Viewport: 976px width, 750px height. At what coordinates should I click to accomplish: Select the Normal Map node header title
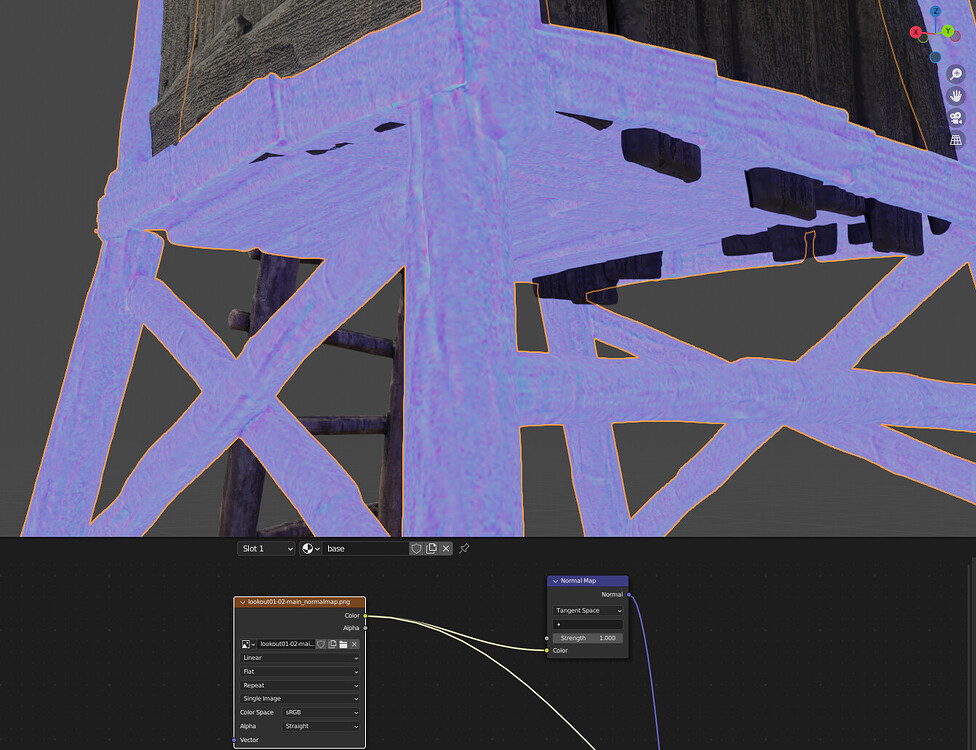tap(578, 581)
